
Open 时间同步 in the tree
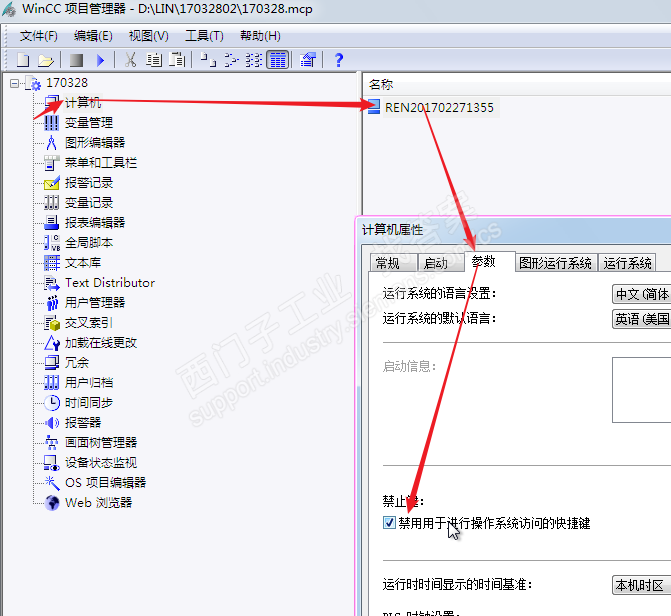(89, 403)
